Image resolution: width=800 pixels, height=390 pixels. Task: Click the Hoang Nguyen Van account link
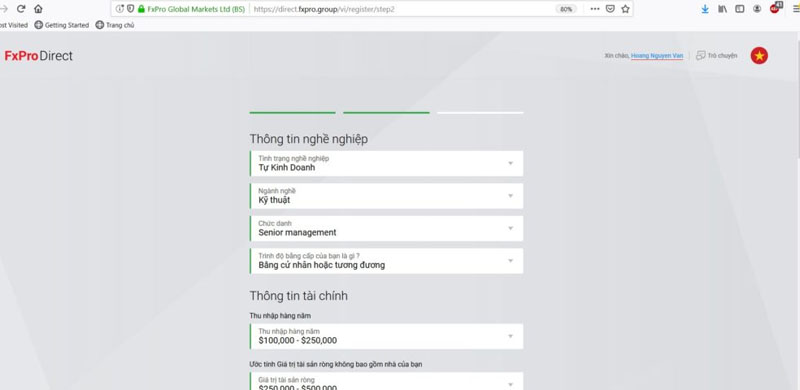tap(657, 56)
